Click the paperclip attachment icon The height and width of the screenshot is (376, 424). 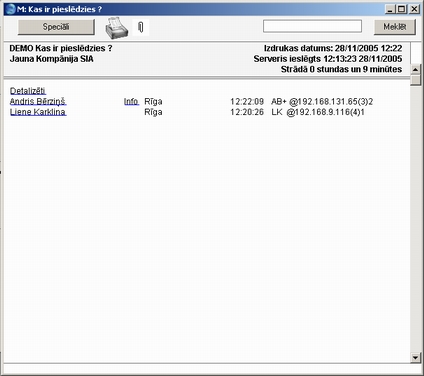(x=141, y=27)
